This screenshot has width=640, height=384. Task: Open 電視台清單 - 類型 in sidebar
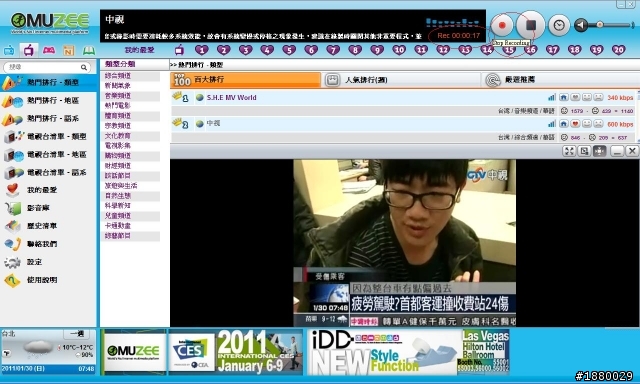48,136
